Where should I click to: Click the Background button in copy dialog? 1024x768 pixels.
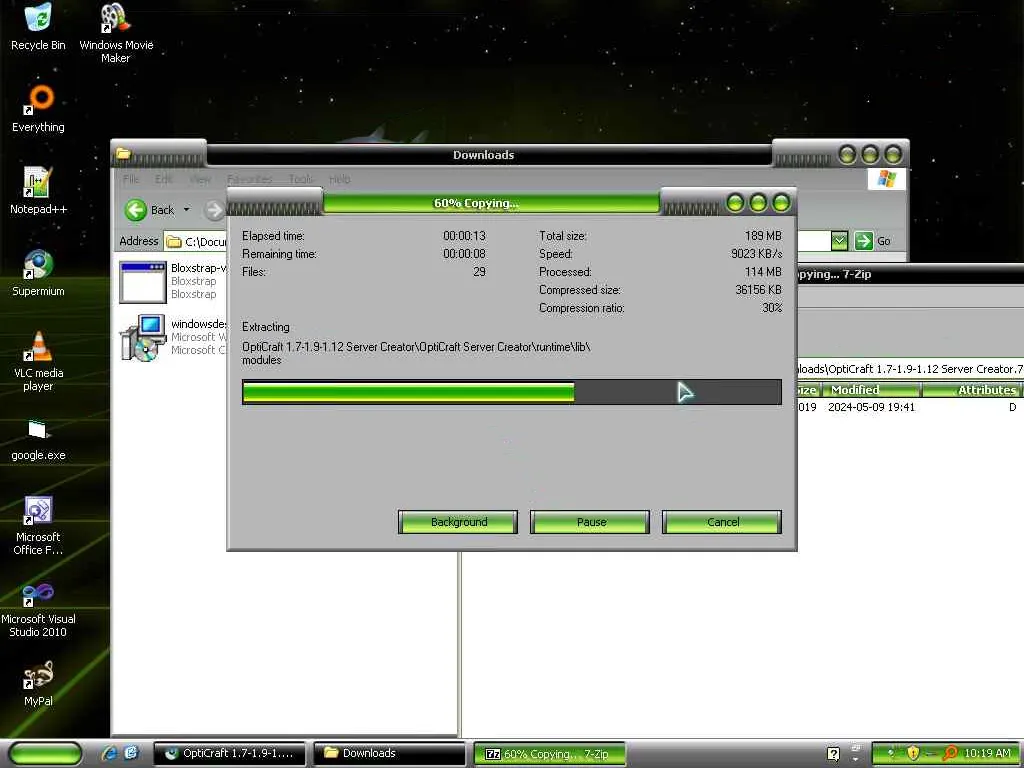[x=458, y=522]
